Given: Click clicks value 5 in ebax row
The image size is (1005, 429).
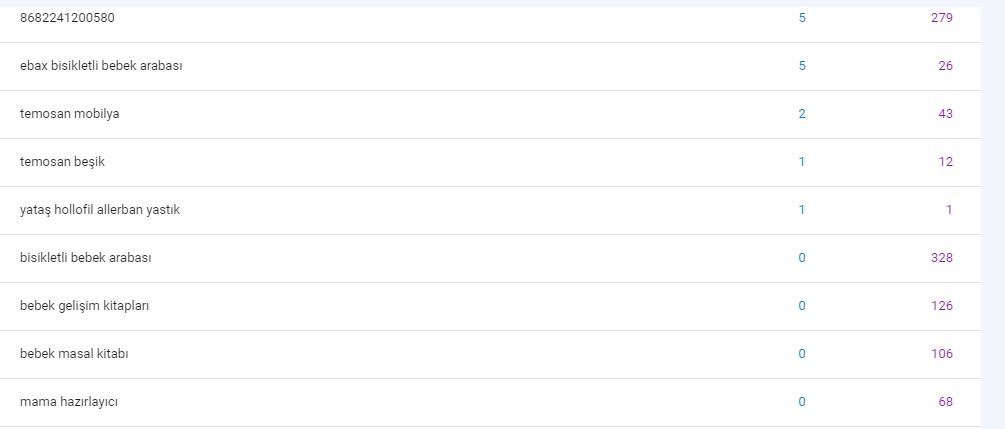Looking at the screenshot, I should pos(802,66).
